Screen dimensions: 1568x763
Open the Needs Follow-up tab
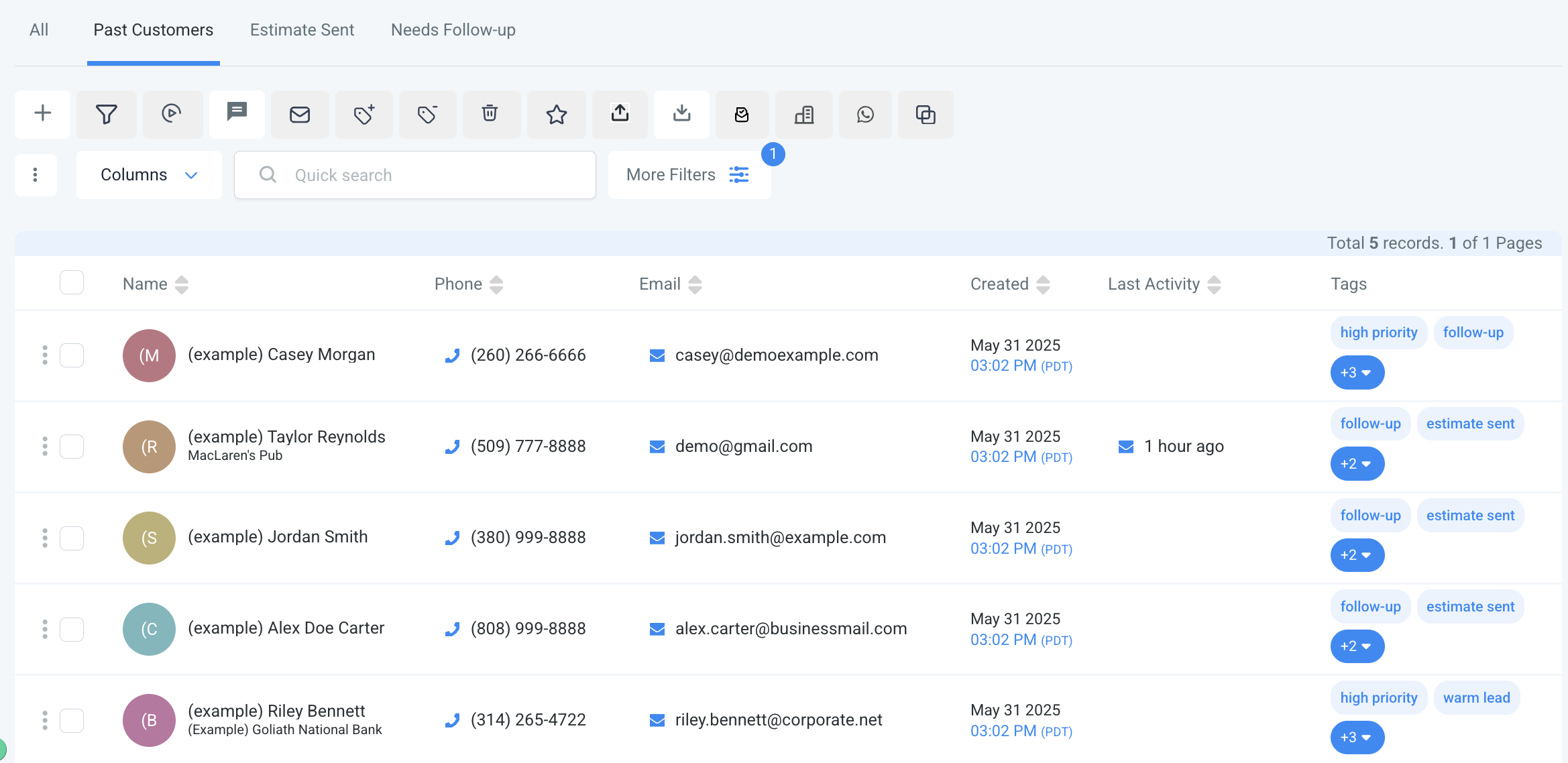[x=453, y=30]
